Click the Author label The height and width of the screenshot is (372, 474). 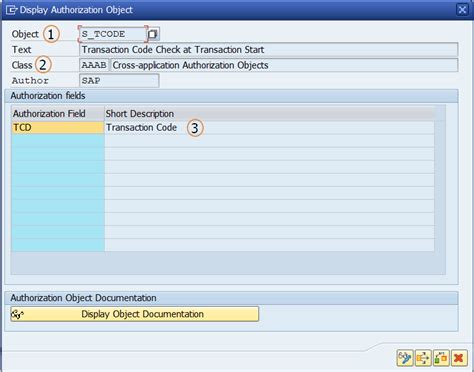click(x=30, y=81)
